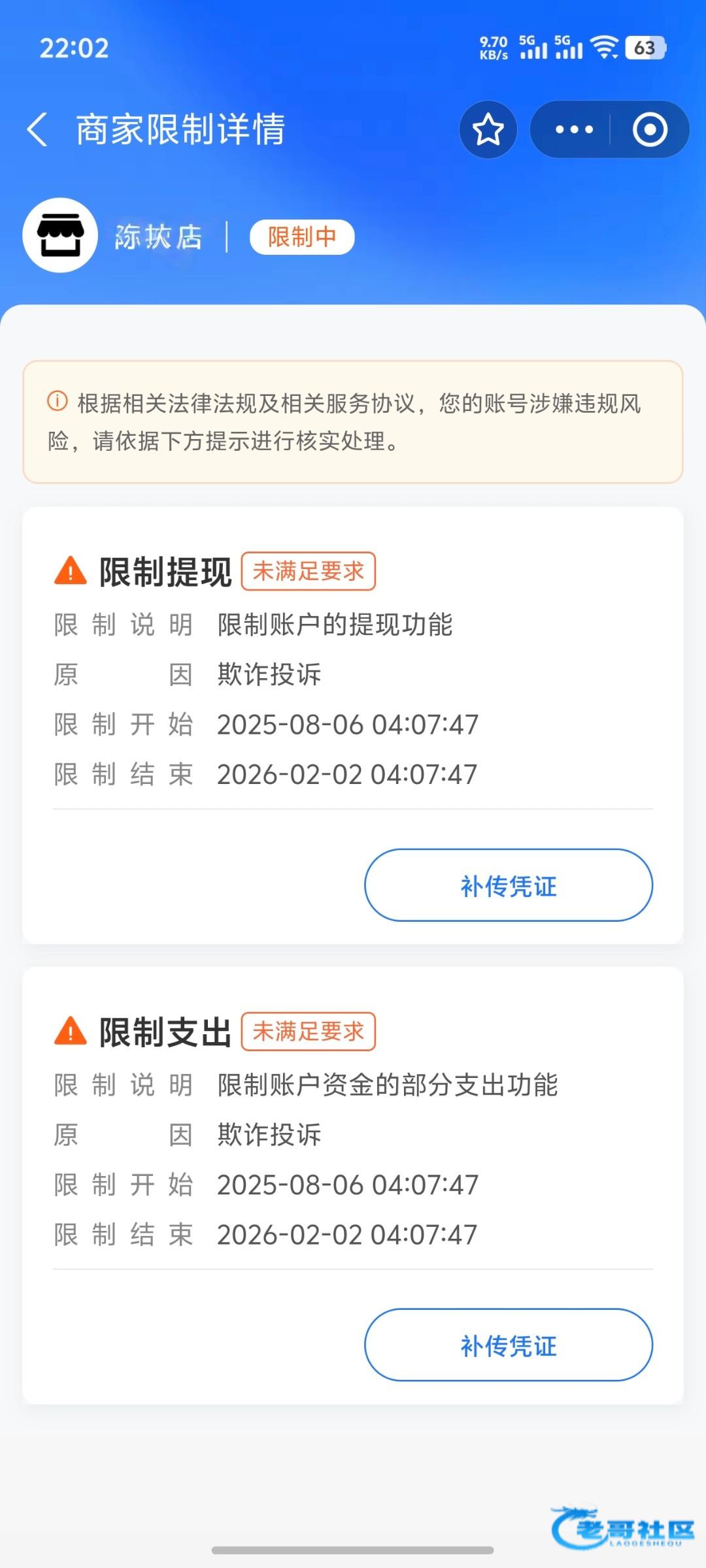Tap 未满足要求 tag next to 限制提现
The width and height of the screenshot is (706, 1568).
[308, 572]
